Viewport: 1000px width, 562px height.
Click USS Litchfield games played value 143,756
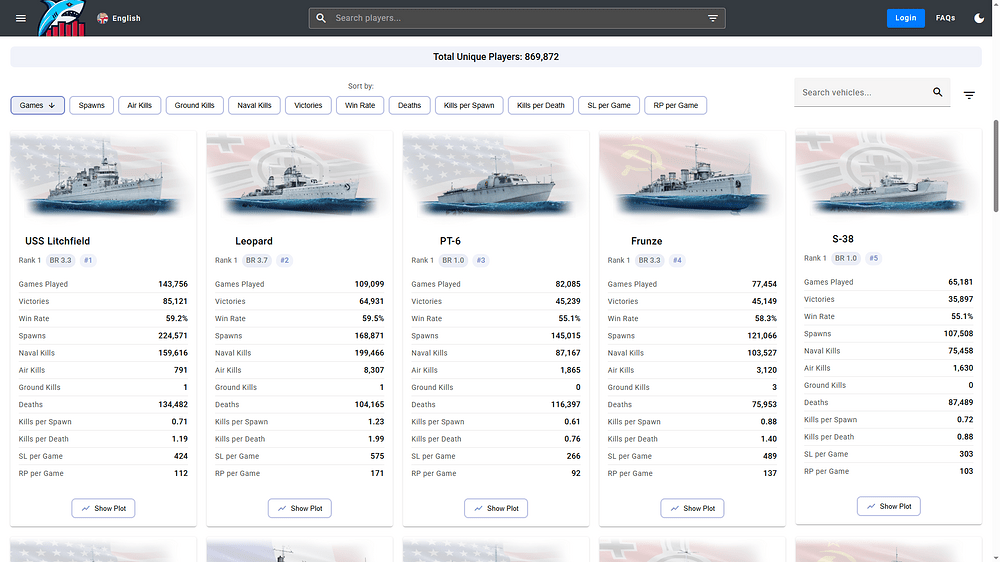click(173, 284)
